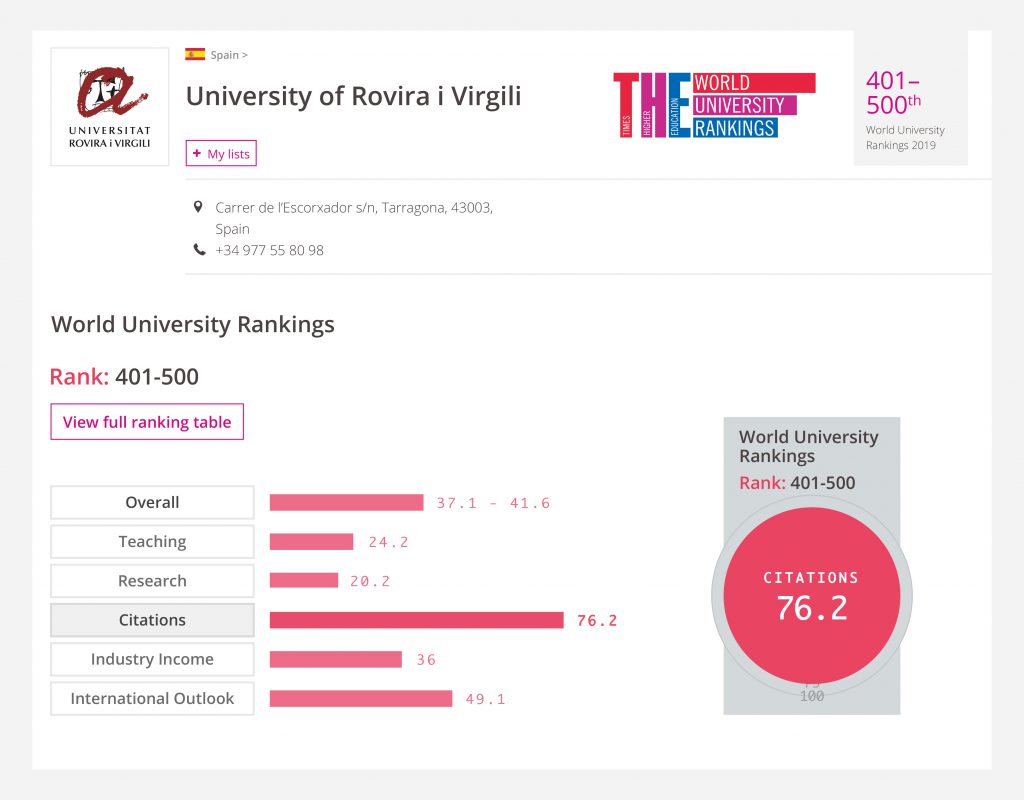Viewport: 1024px width, 800px height.
Task: Select the Citations score tab
Action: (x=152, y=620)
